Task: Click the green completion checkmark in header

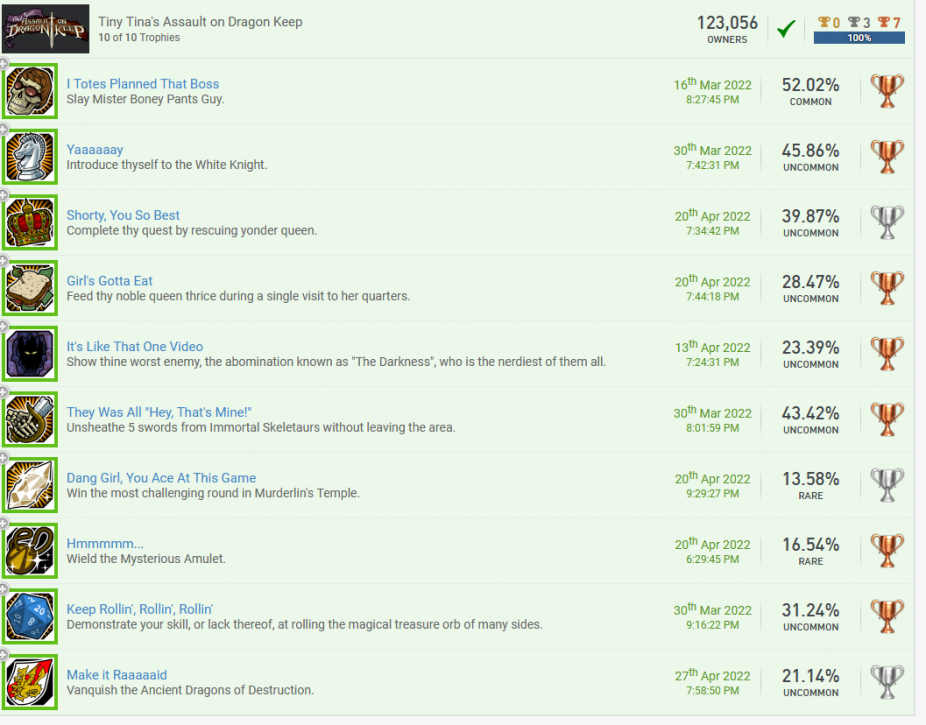Action: pyautogui.click(x=786, y=29)
